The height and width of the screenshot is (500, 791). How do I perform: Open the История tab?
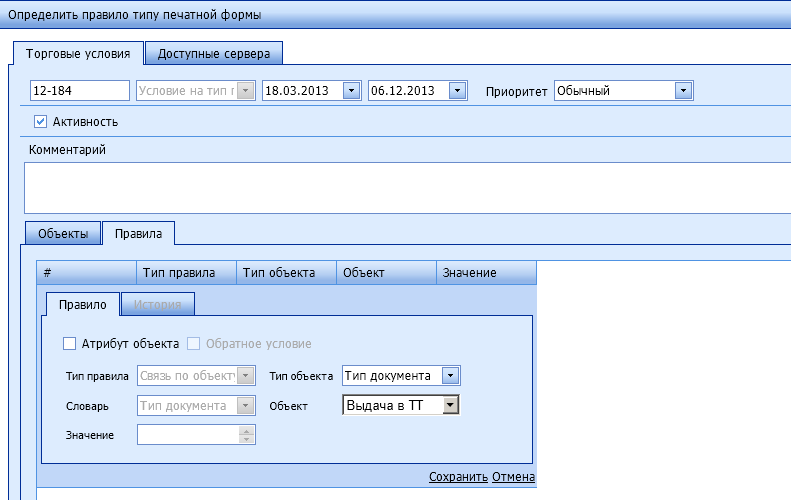(158, 304)
